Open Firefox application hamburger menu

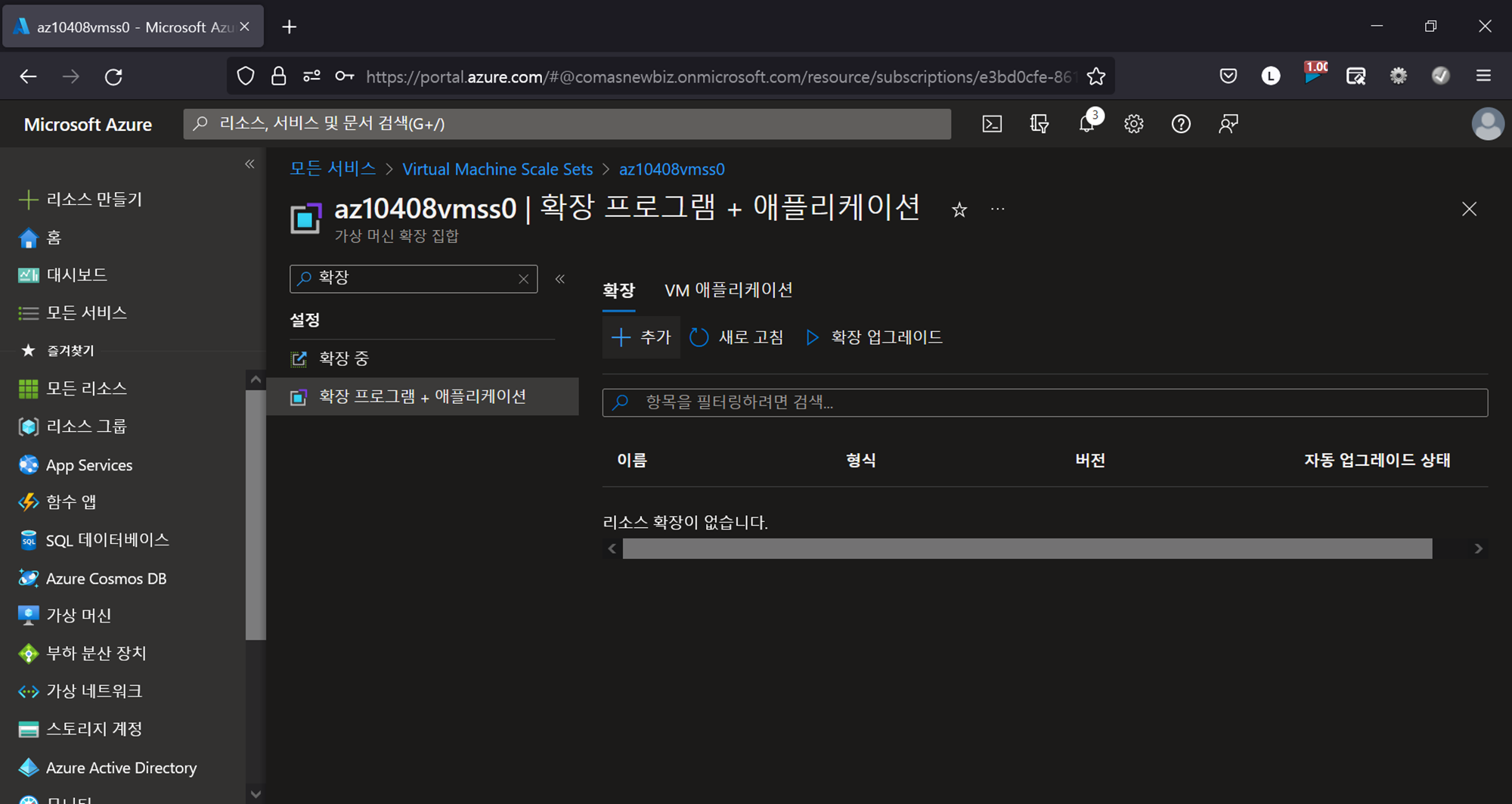point(1483,76)
